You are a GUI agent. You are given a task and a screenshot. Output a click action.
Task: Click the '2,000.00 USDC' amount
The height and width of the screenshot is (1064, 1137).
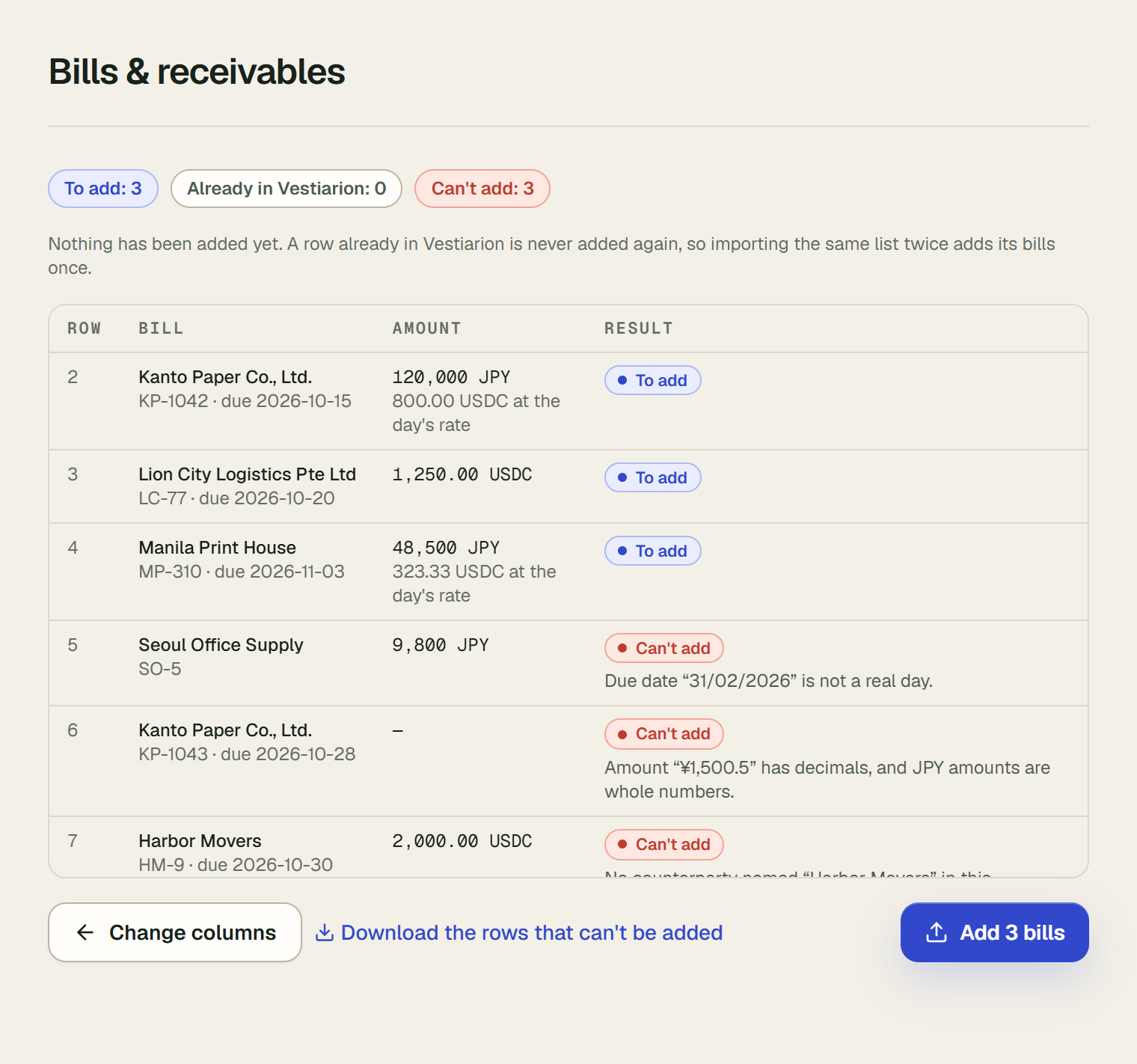pyautogui.click(x=462, y=841)
